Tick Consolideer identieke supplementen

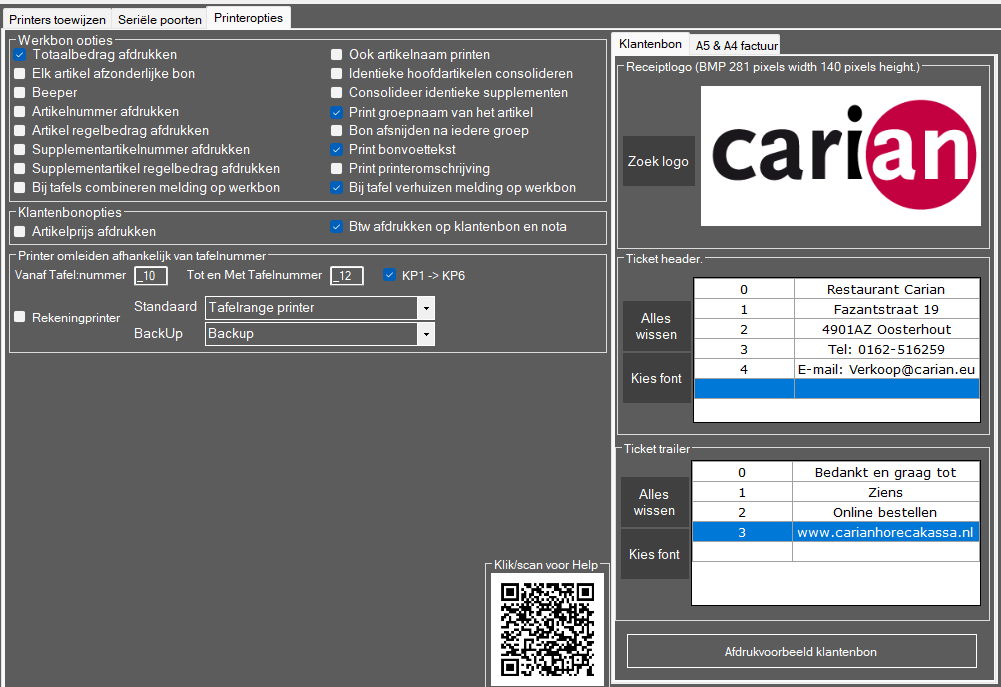pyautogui.click(x=336, y=93)
